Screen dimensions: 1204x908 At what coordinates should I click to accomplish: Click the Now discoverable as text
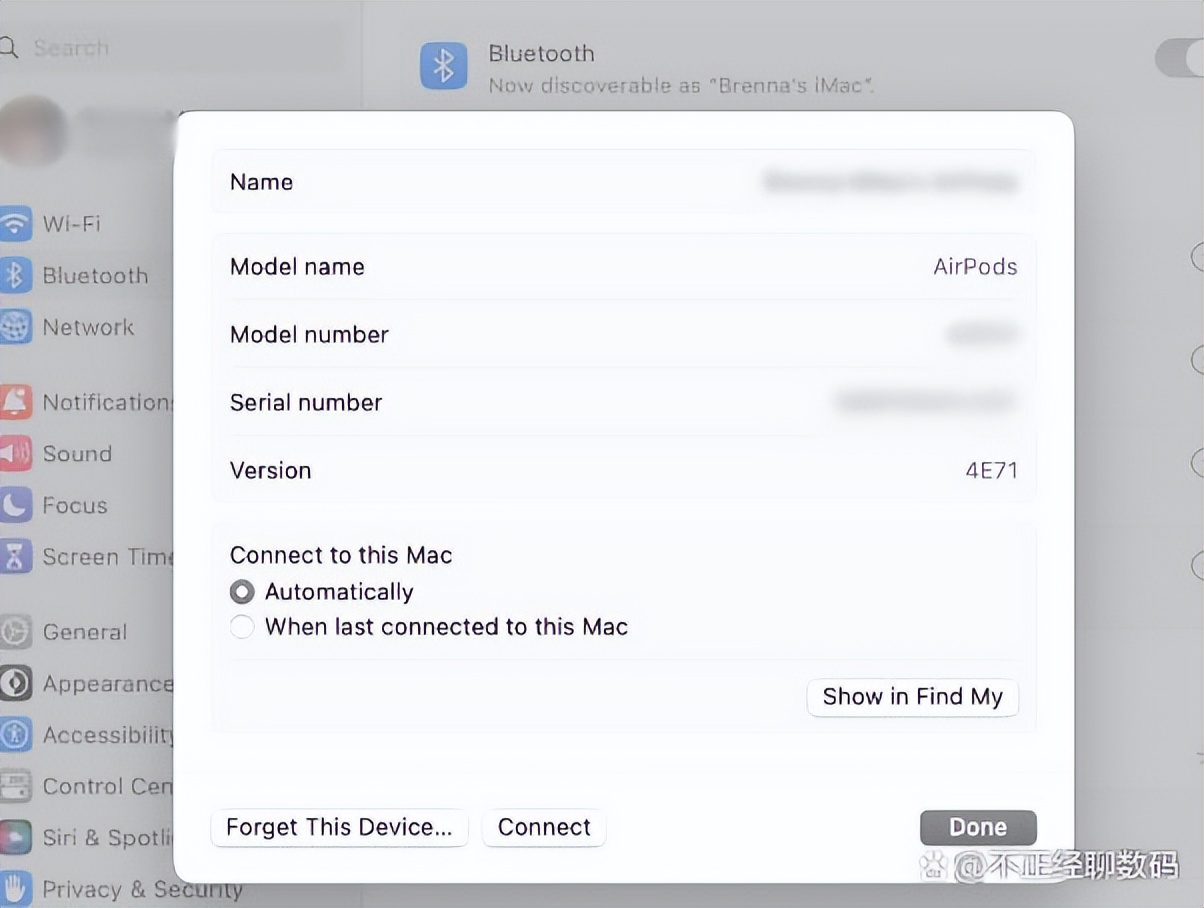tap(682, 86)
